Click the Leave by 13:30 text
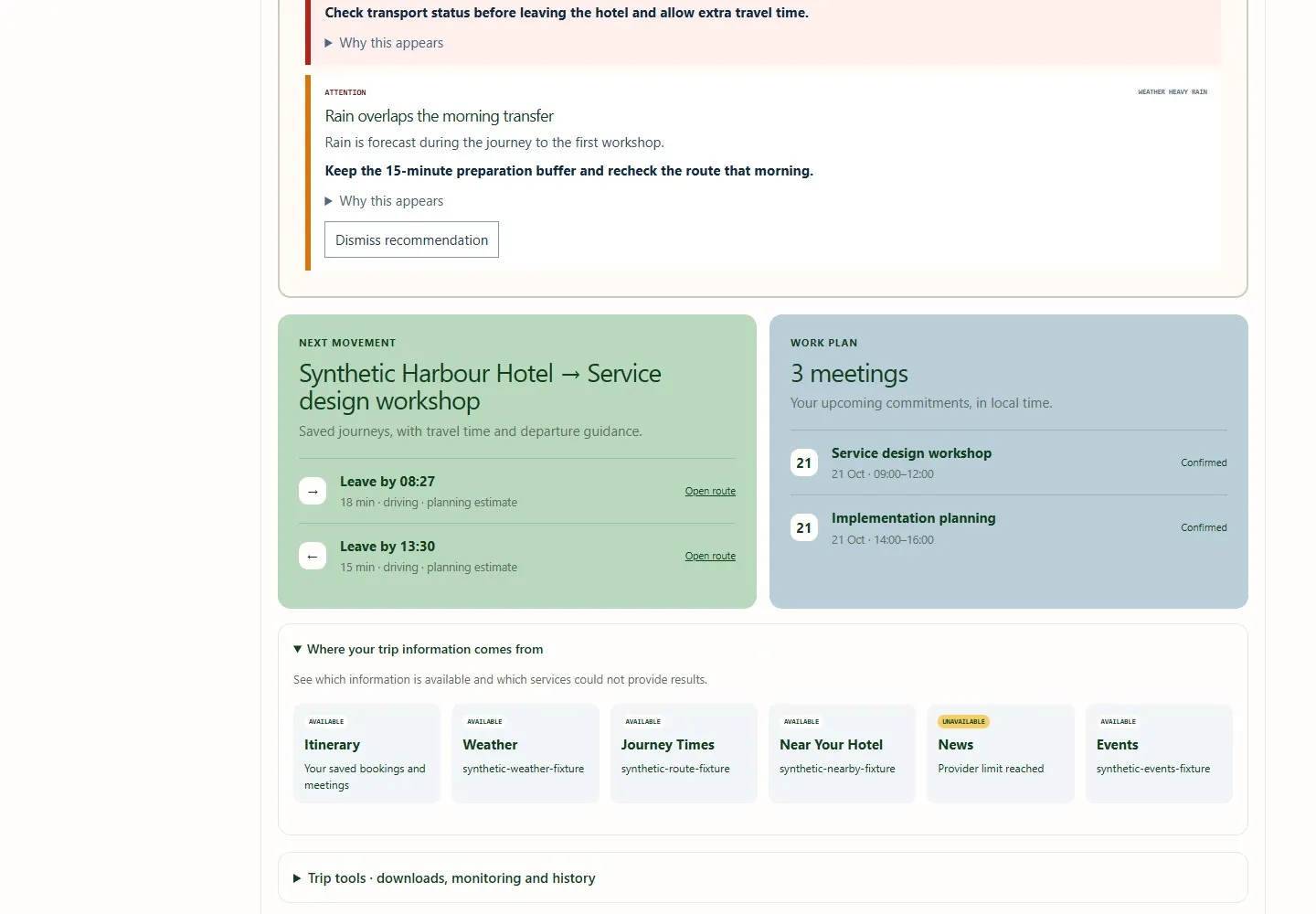The height and width of the screenshot is (914, 1316). pos(387,547)
